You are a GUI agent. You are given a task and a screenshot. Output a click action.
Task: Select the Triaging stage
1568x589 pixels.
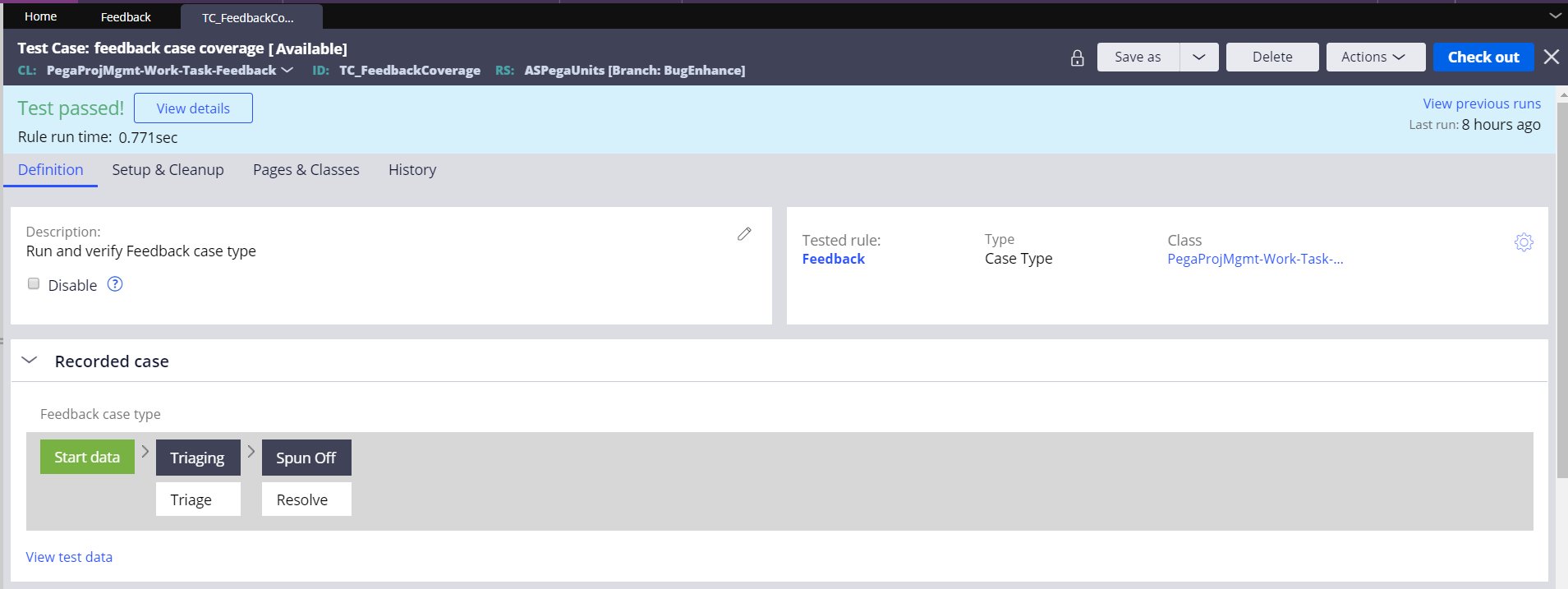click(x=198, y=458)
